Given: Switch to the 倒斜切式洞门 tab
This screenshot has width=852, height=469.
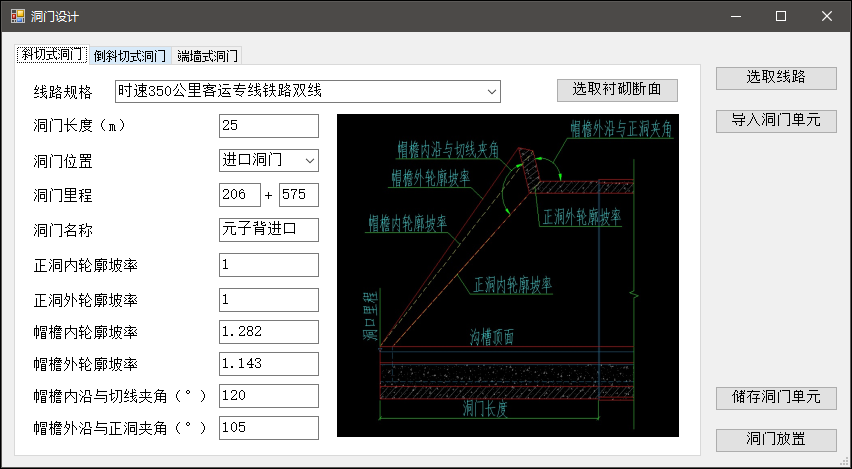Looking at the screenshot, I should (130, 56).
